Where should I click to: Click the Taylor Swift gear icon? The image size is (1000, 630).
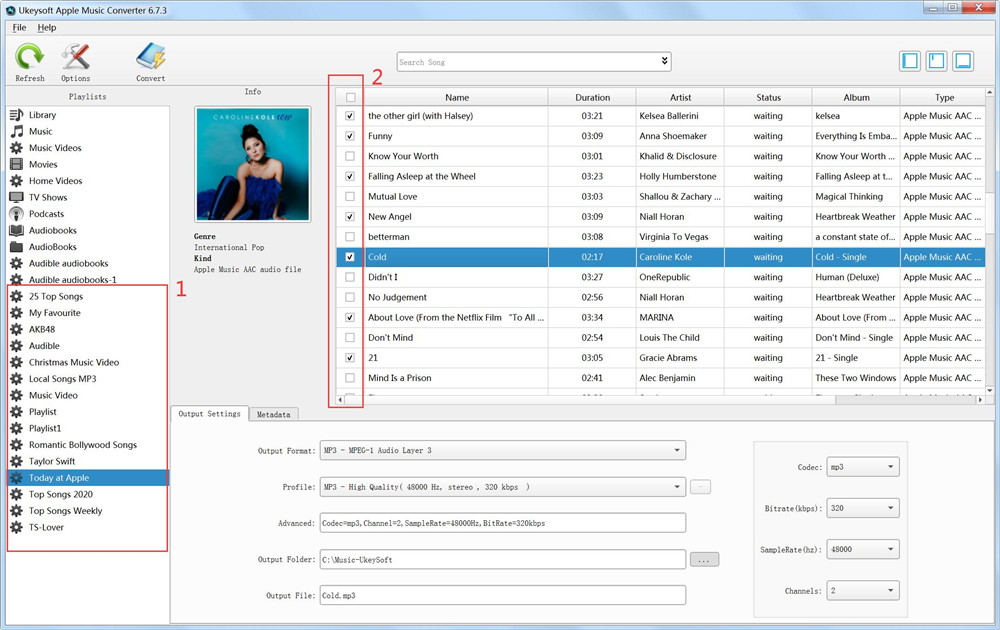[x=17, y=462]
